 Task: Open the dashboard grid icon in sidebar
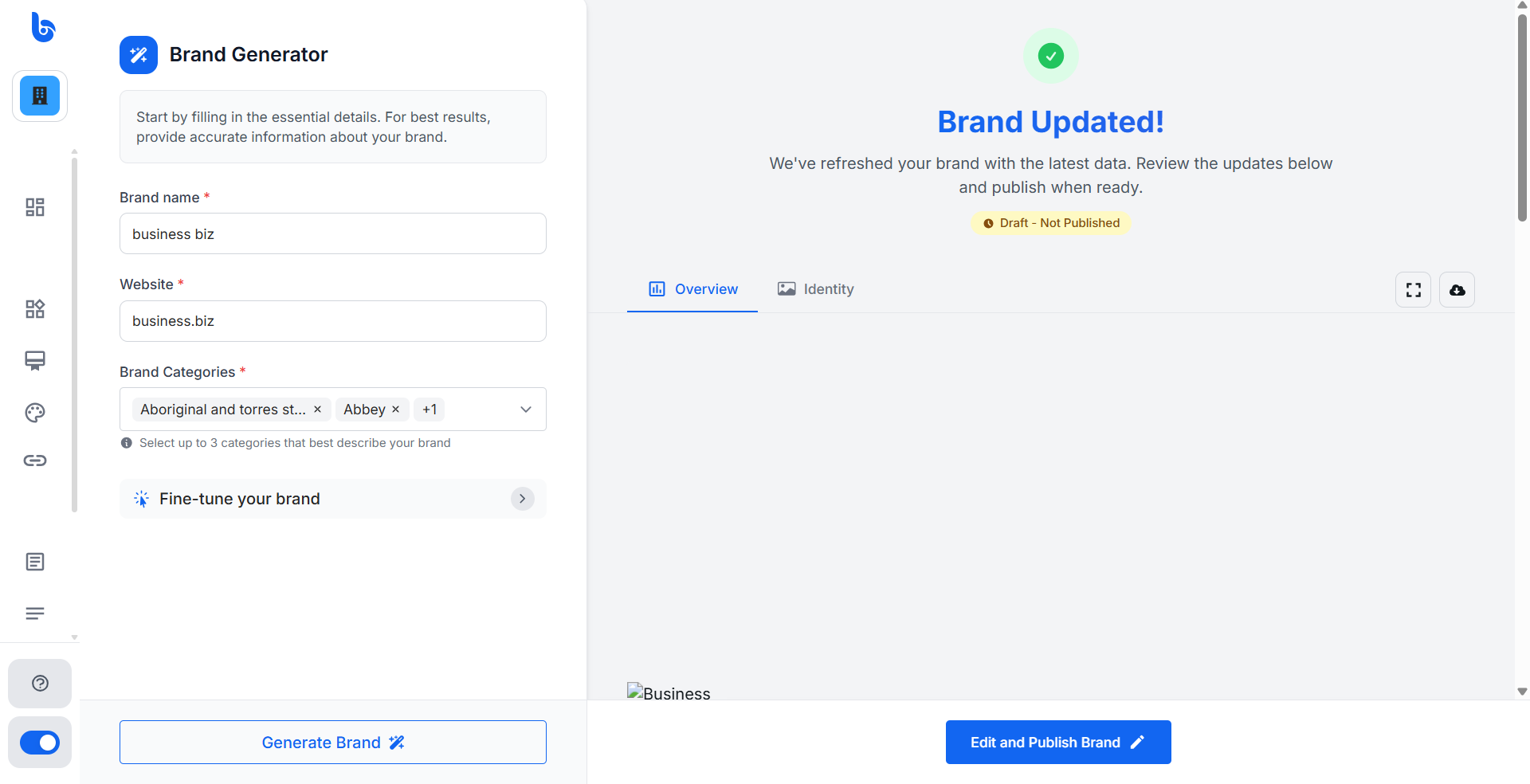(x=35, y=207)
